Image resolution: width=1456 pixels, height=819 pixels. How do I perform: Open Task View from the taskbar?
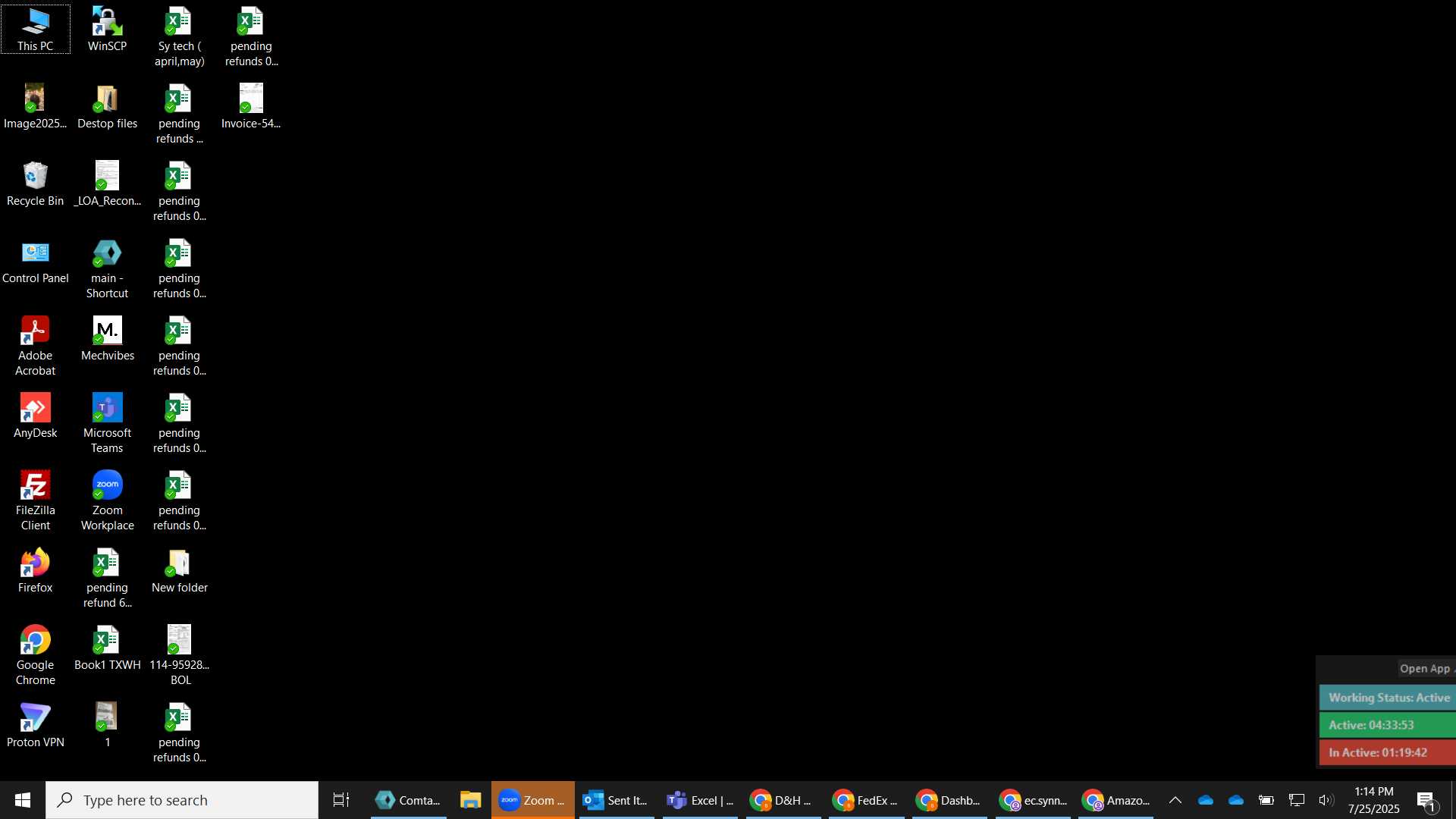pyautogui.click(x=341, y=800)
